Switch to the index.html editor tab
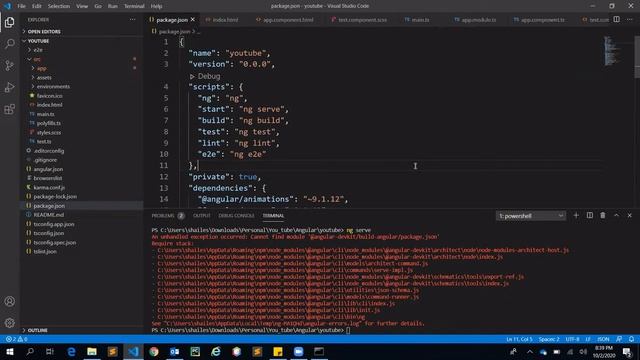Image resolution: width=640 pixels, height=360 pixels. point(225,20)
